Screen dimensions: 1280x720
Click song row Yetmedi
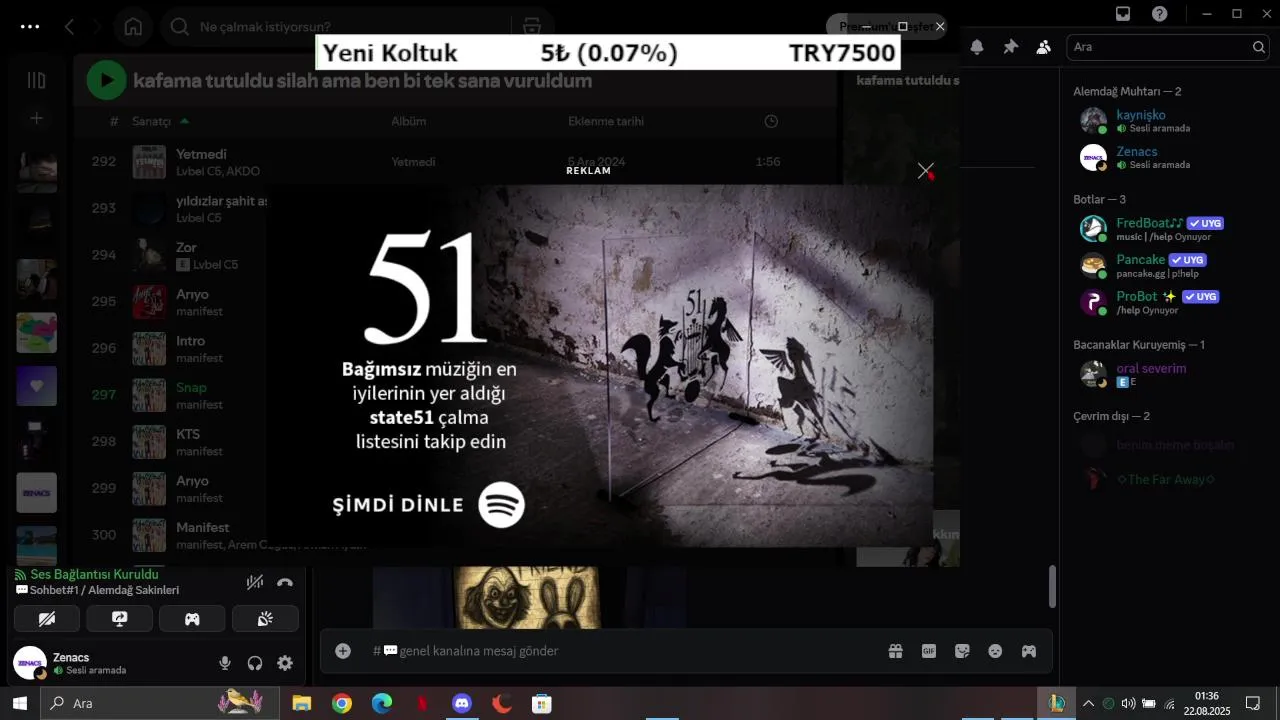tap(455, 162)
